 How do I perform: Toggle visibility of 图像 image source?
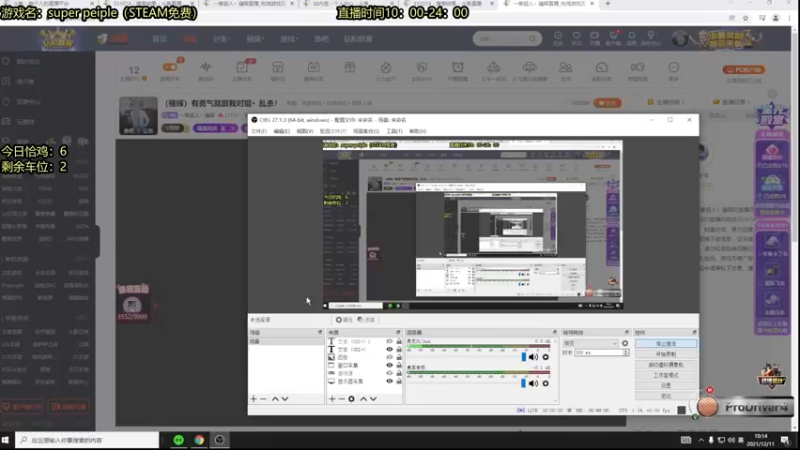pos(389,357)
